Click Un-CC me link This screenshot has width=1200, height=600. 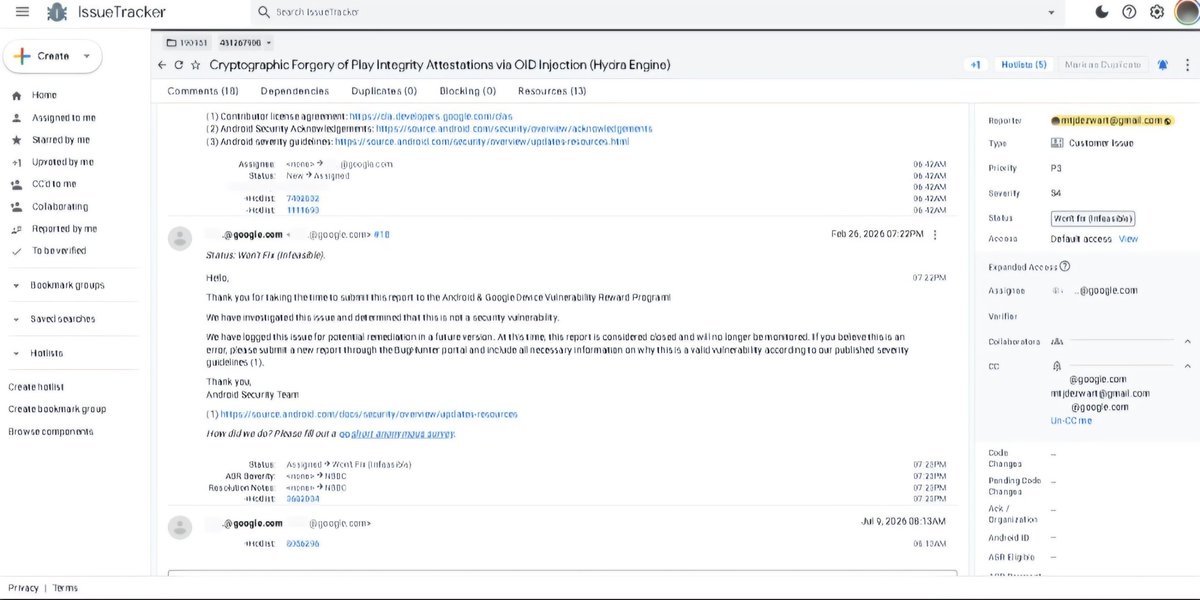coord(1071,421)
